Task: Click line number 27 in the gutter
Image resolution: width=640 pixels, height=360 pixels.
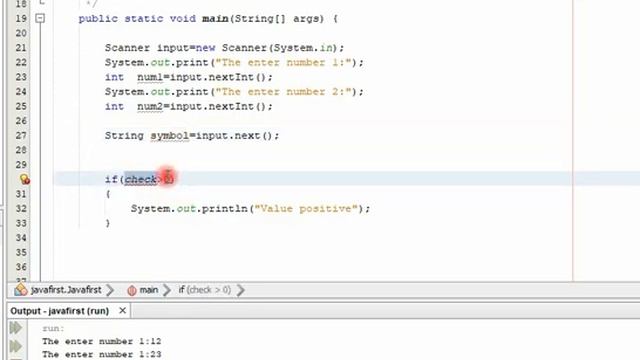Action: 21,136
